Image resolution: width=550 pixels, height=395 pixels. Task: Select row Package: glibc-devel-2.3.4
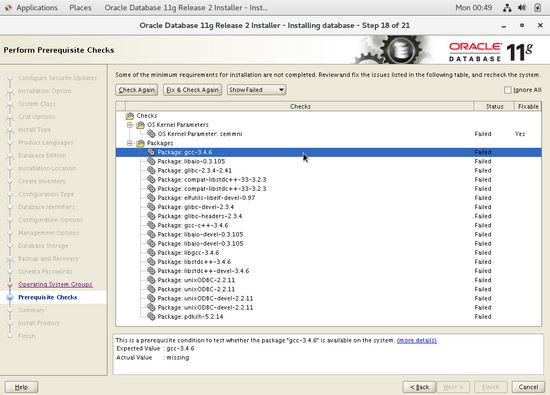point(329,207)
